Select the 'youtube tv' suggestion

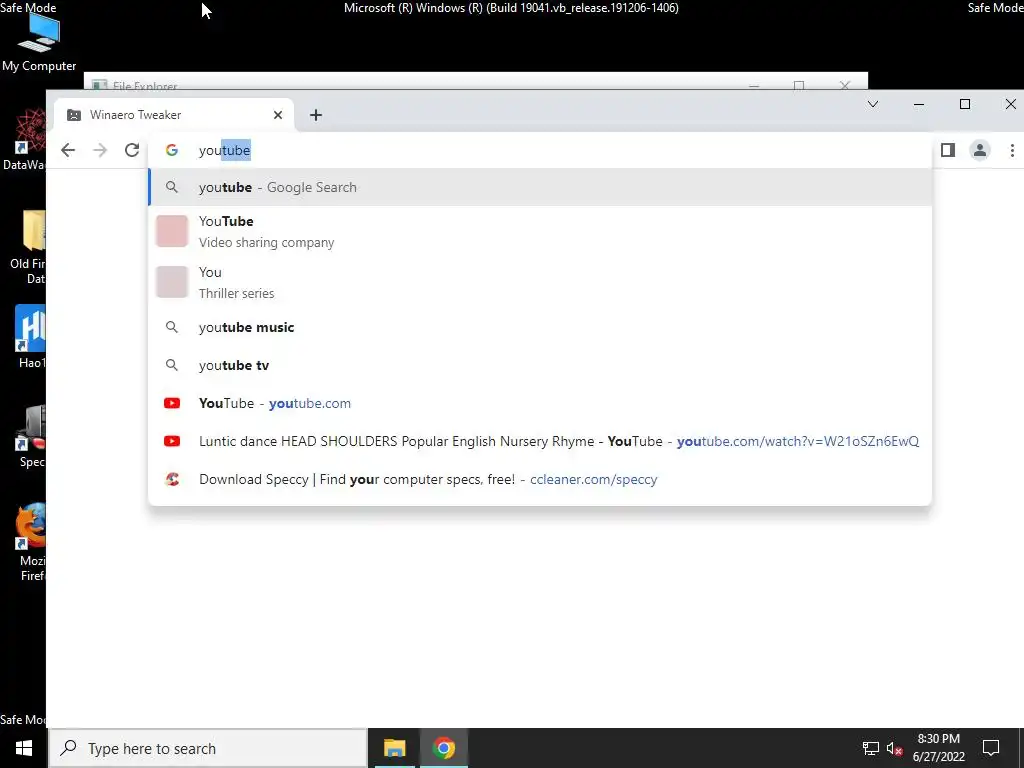[x=540, y=365]
